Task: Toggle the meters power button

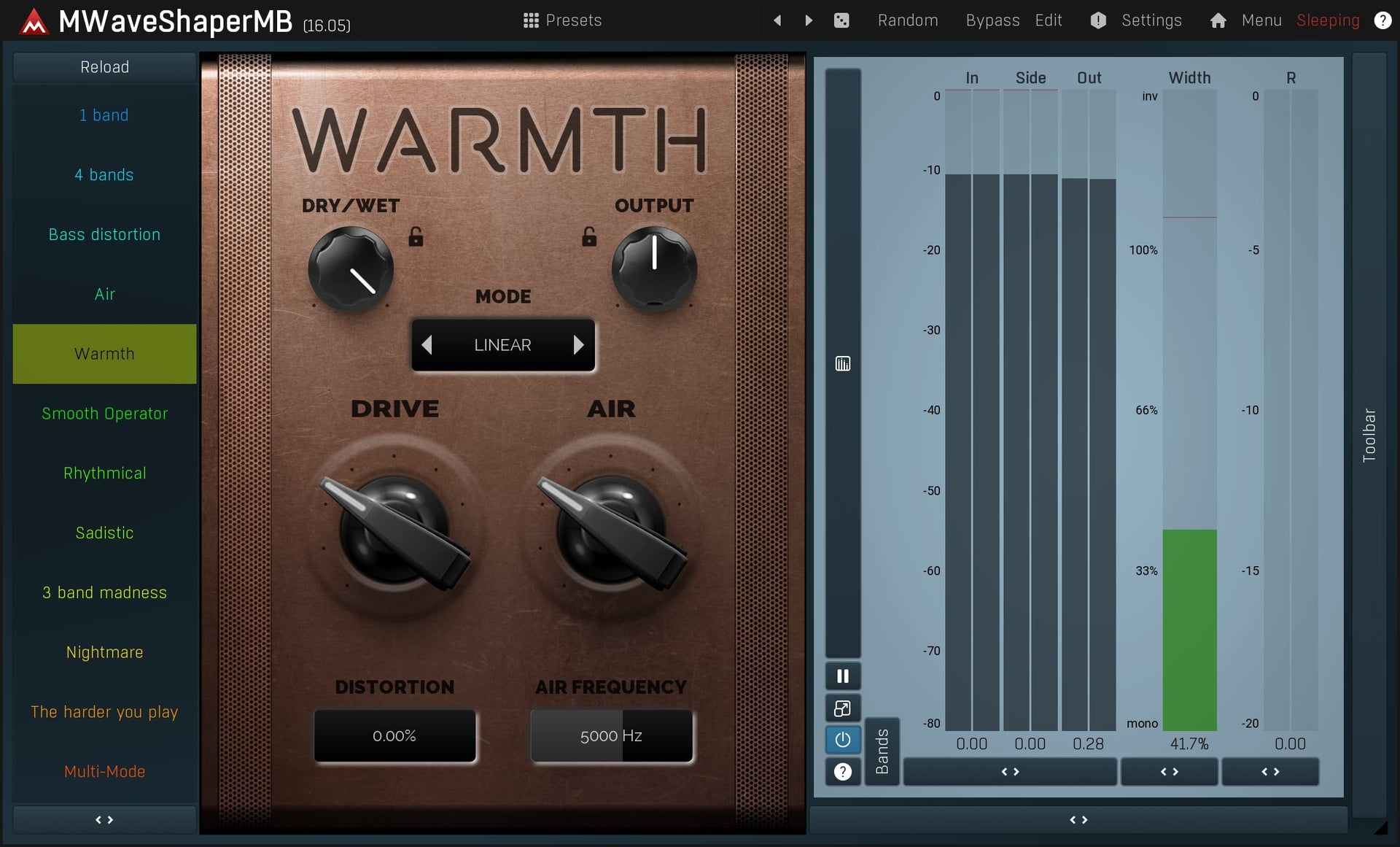Action: click(x=842, y=740)
